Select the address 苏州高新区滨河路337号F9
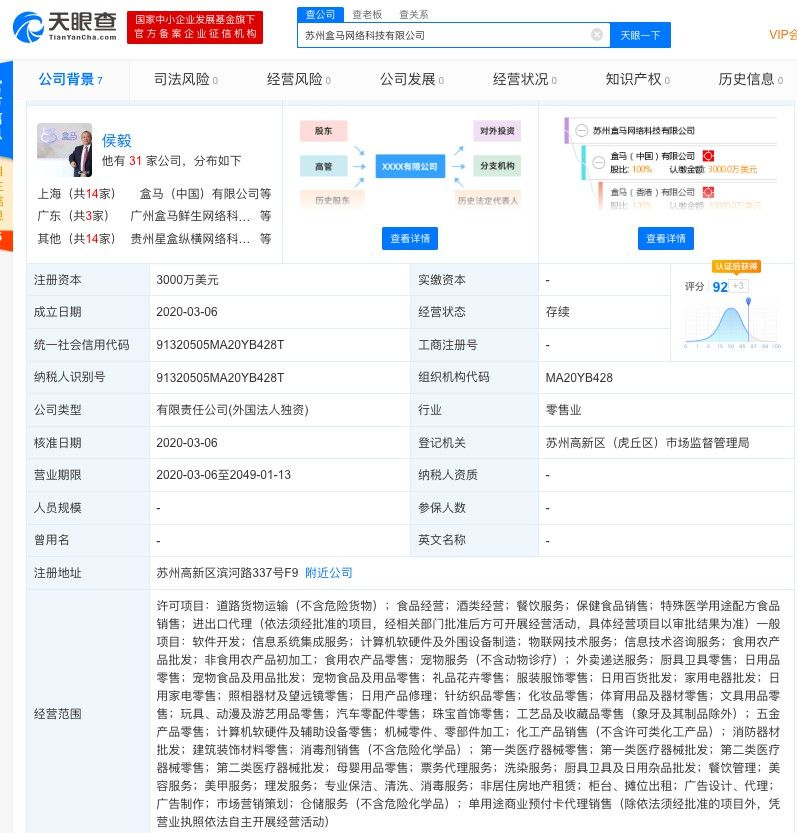Screen dimensions: 797x833 coord(227,573)
